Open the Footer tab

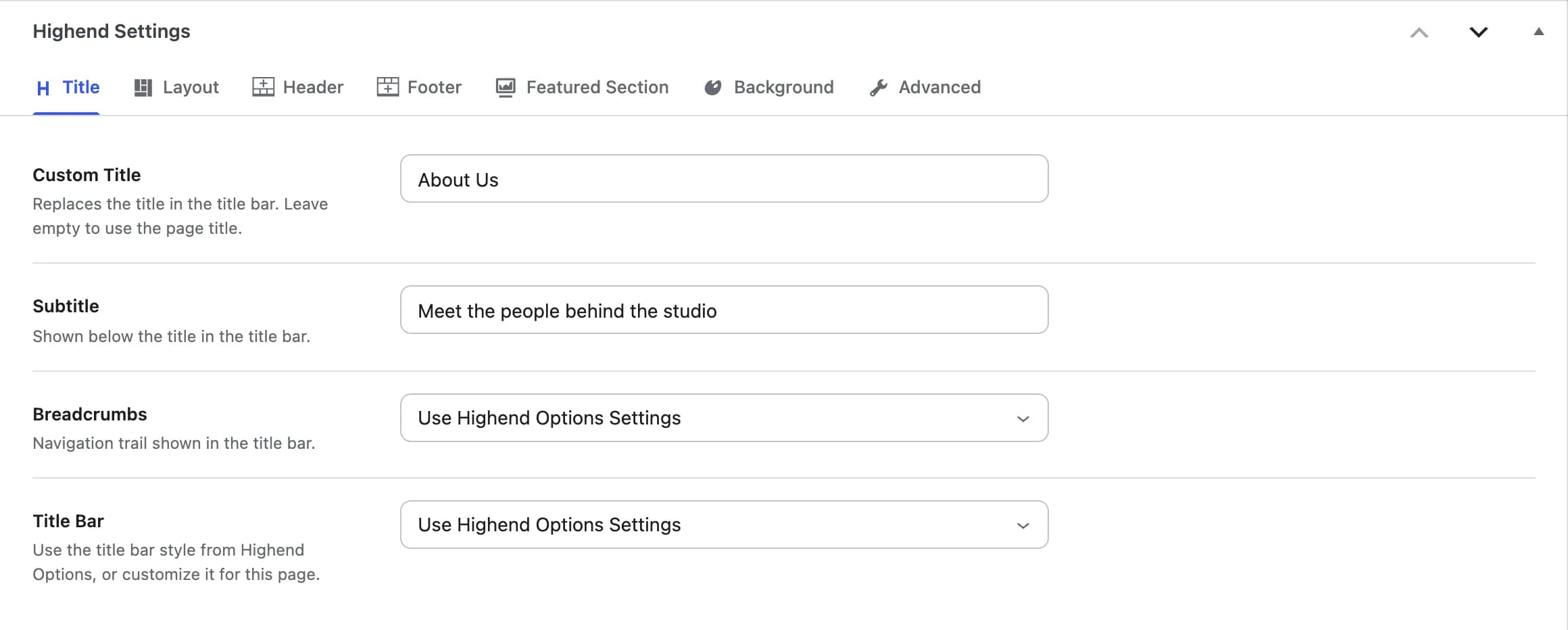(419, 88)
